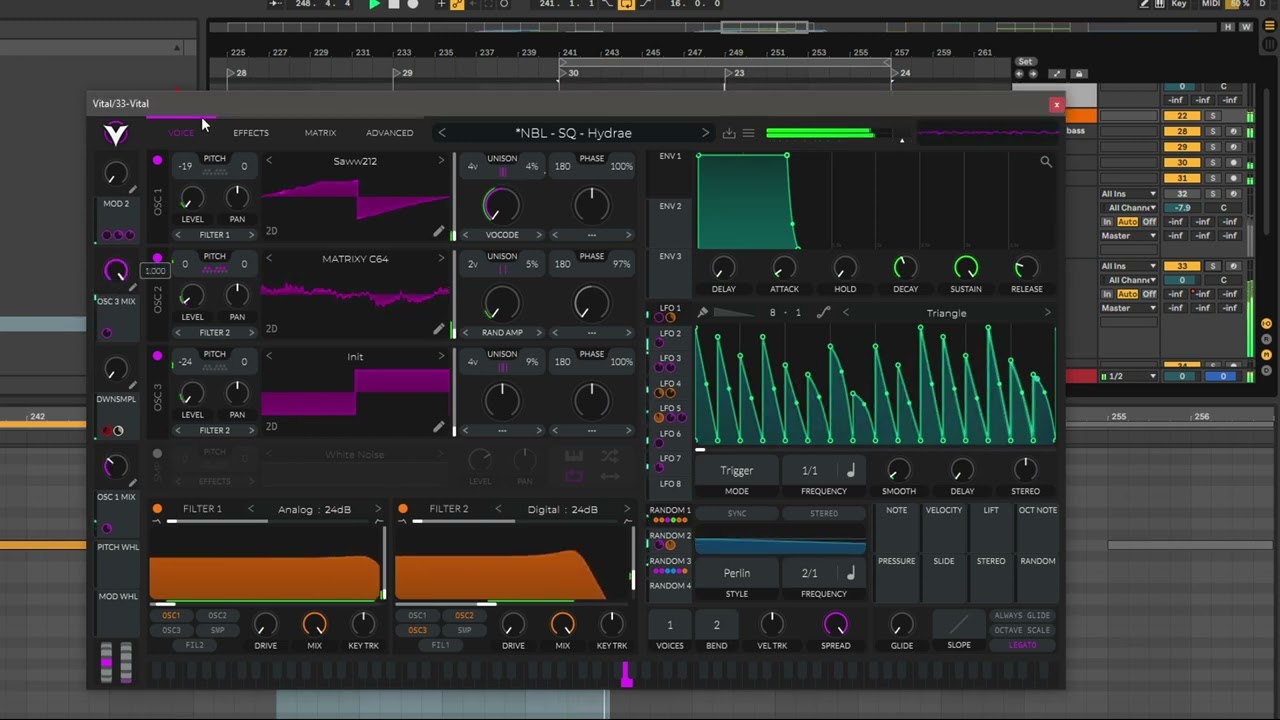
Task: Open OSC 1 FILTER 1 routing selector
Action: (214, 235)
